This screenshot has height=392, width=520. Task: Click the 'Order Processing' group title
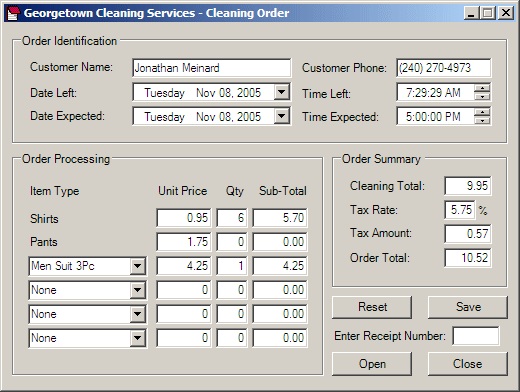(66, 159)
